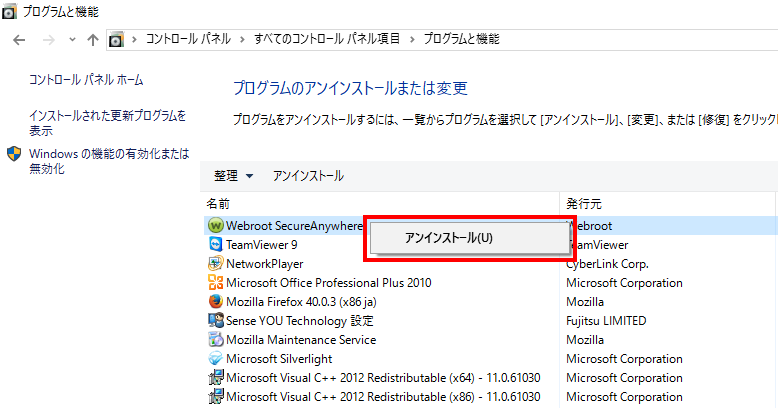Click the Microsoft Silverlight icon
Viewport: 778px width, 408px height.
point(215,358)
